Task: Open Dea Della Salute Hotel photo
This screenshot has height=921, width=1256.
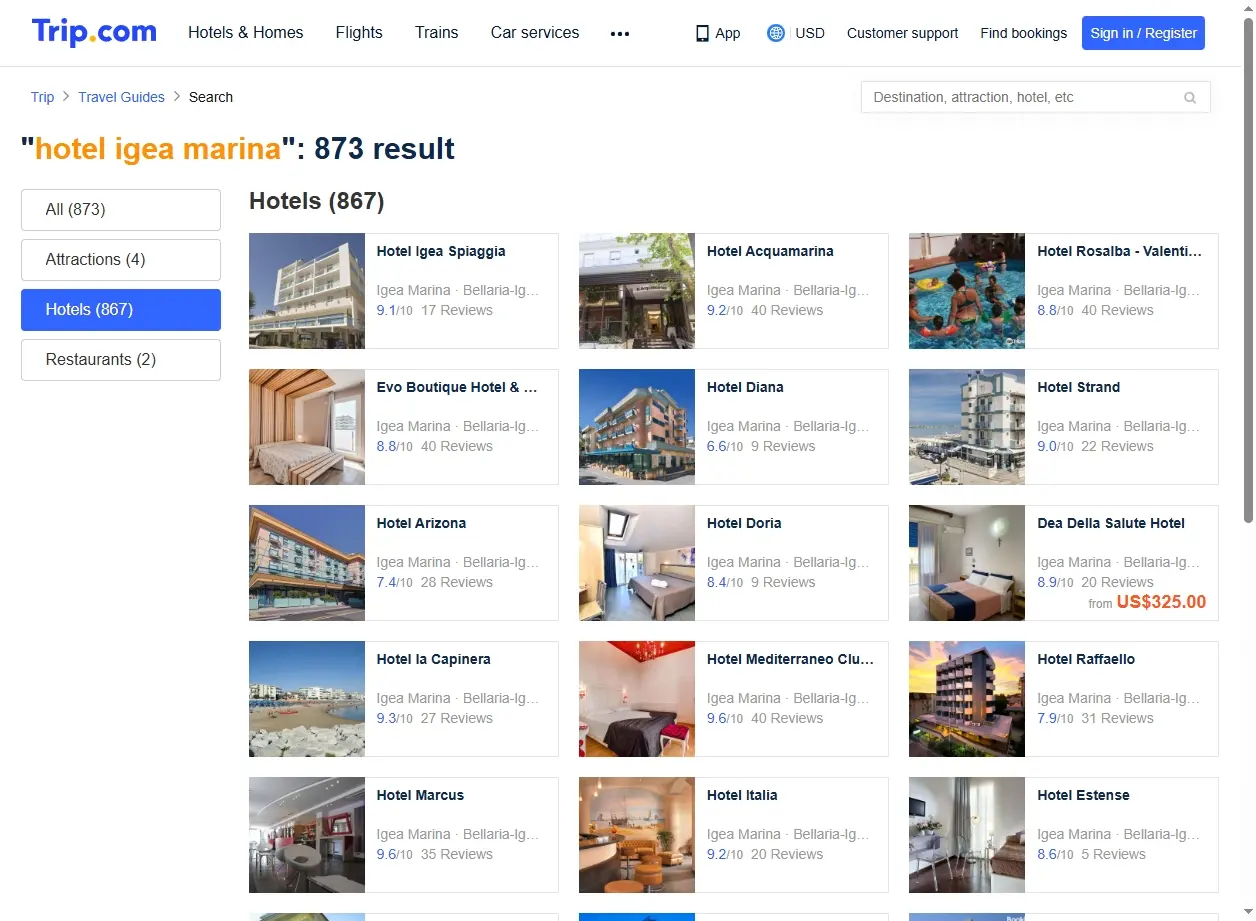Action: click(967, 563)
